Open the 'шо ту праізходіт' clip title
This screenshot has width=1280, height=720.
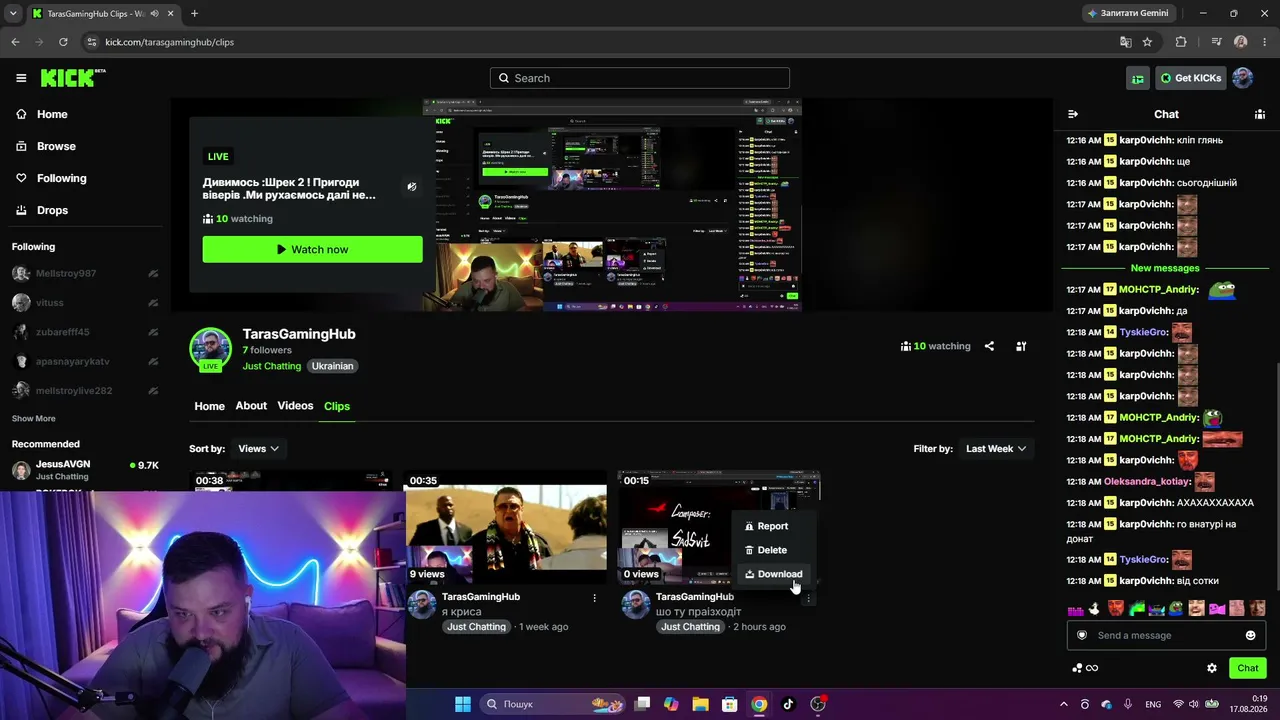pyautogui.click(x=699, y=612)
